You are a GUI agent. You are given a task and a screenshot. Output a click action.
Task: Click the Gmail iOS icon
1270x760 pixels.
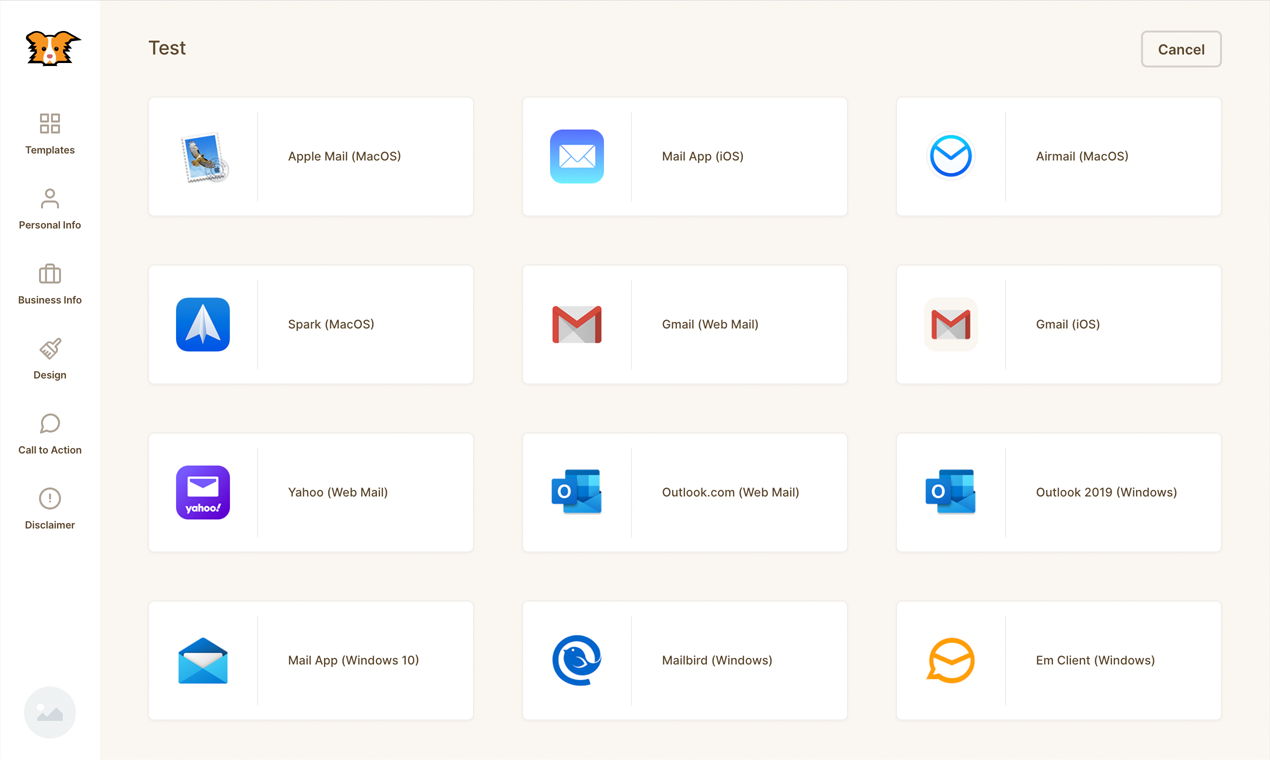951,324
